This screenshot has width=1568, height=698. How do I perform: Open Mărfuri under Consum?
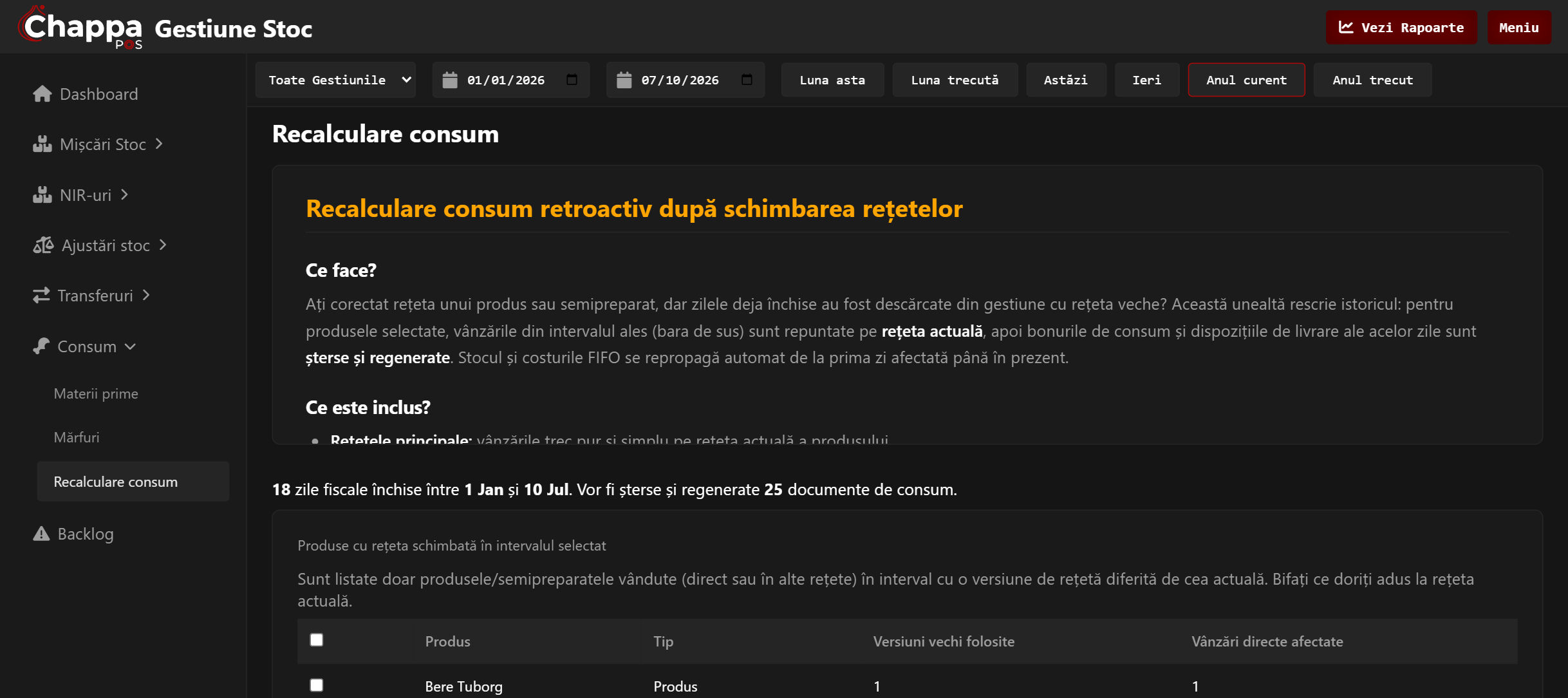[77, 437]
